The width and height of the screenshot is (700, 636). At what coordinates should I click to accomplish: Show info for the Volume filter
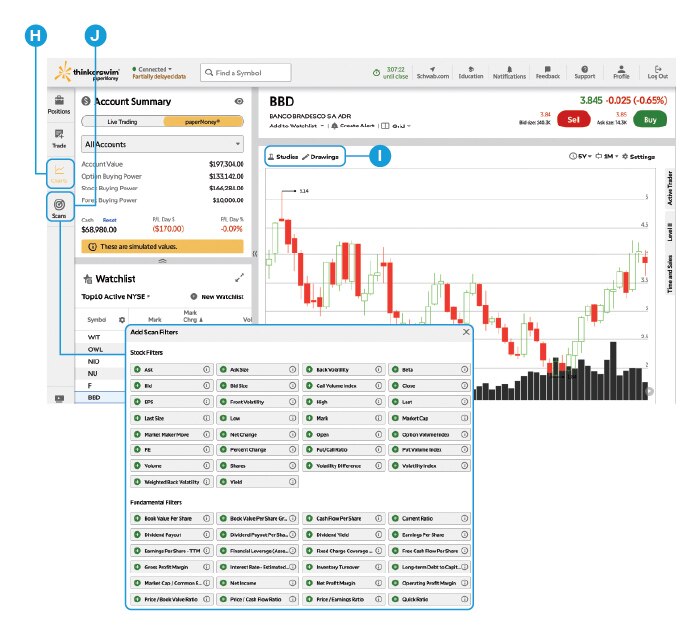point(207,466)
